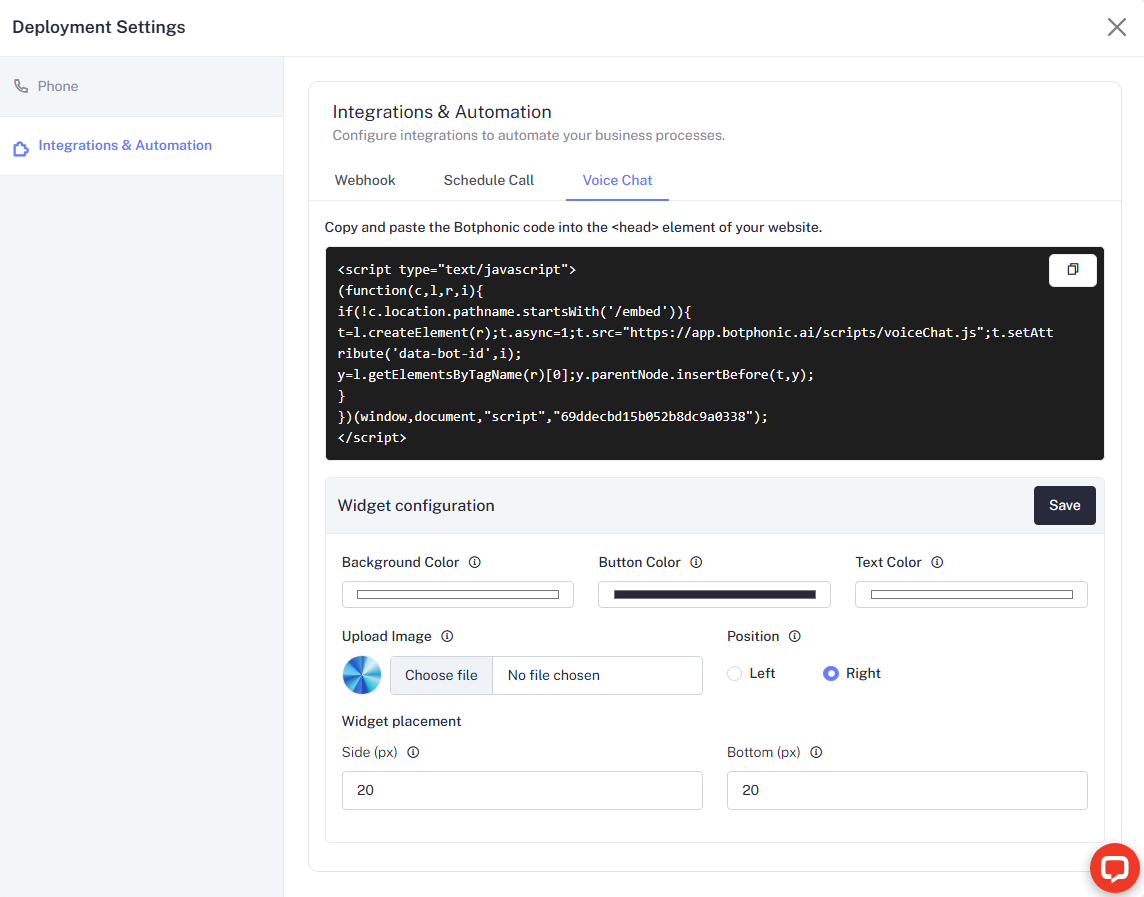Close the Deployment Settings dialog
Viewport: 1144px width, 897px height.
click(1117, 27)
